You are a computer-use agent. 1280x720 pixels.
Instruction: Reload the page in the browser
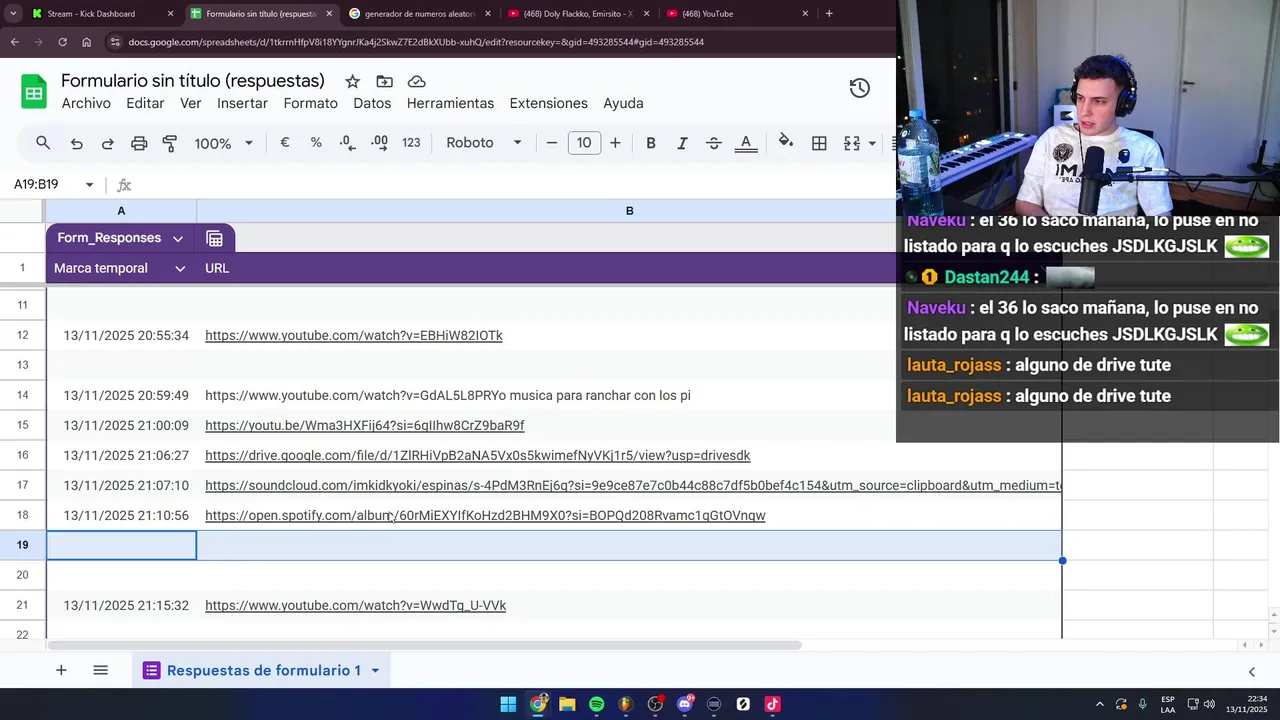62,42
